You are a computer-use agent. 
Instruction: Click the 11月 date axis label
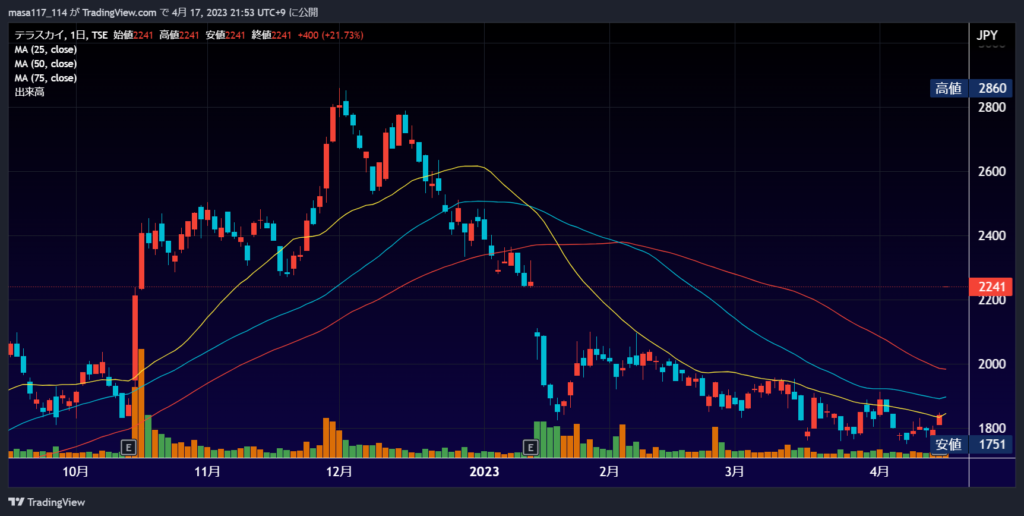208,472
